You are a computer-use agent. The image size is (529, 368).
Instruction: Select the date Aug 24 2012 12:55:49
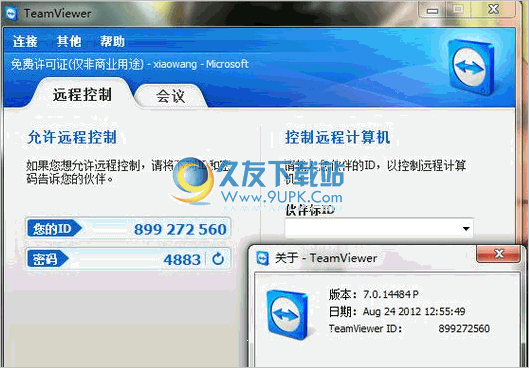tap(414, 311)
